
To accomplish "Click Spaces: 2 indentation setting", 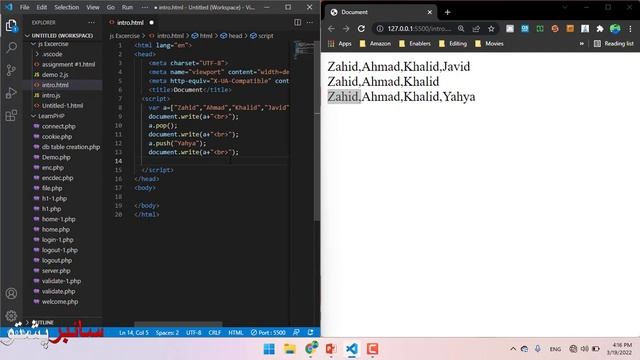I will click(x=167, y=333).
